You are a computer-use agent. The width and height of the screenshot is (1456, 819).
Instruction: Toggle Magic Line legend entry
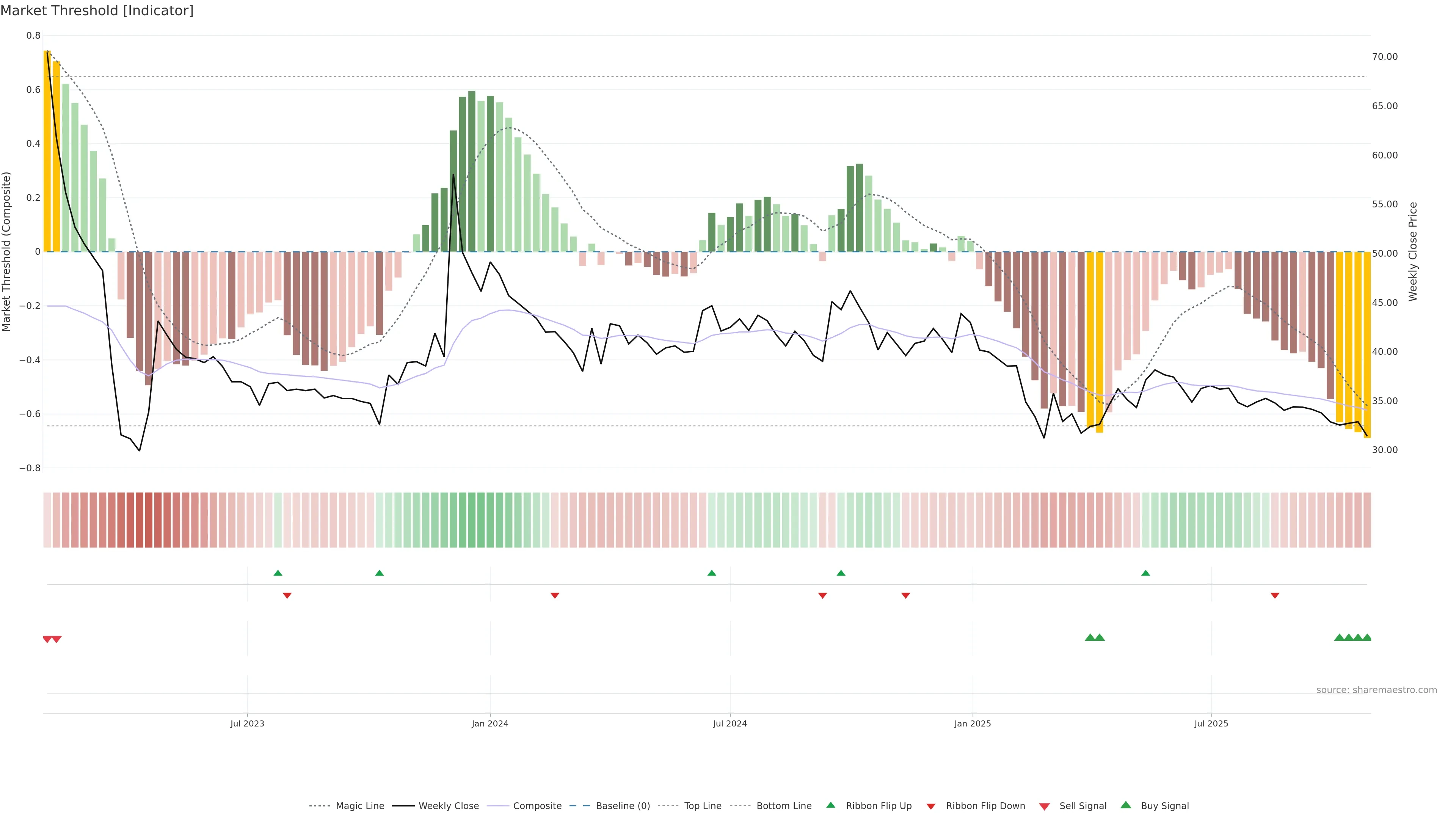pos(359,806)
